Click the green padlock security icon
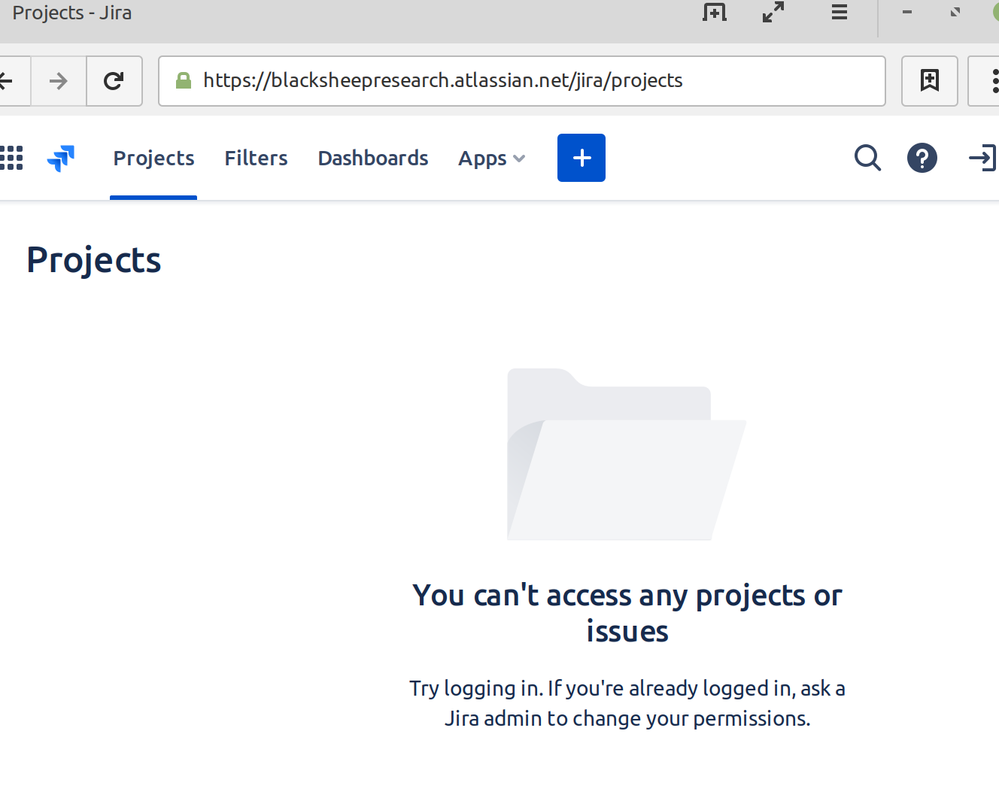This screenshot has height=797, width=999. coord(183,80)
